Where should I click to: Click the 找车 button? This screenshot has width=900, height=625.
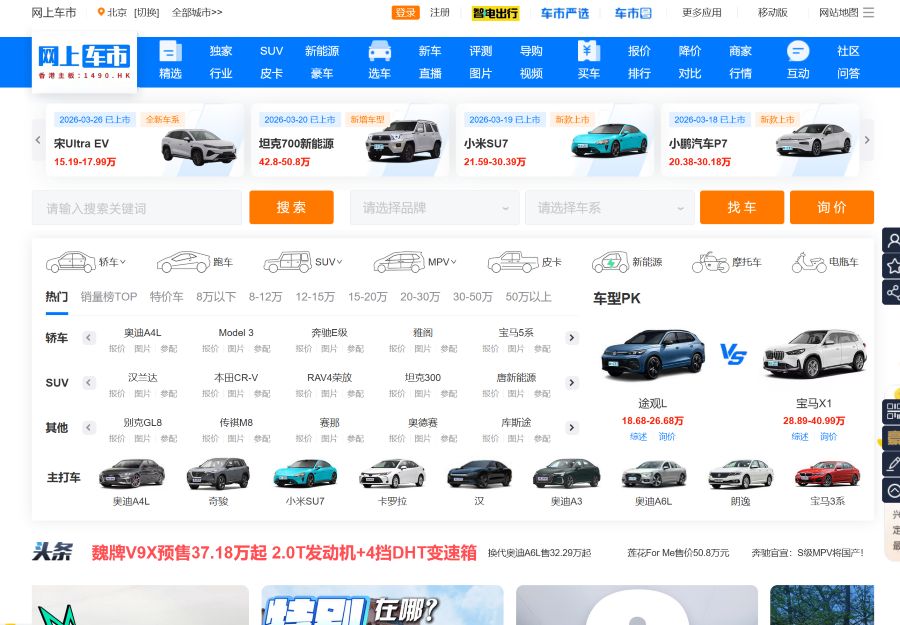tap(742, 207)
